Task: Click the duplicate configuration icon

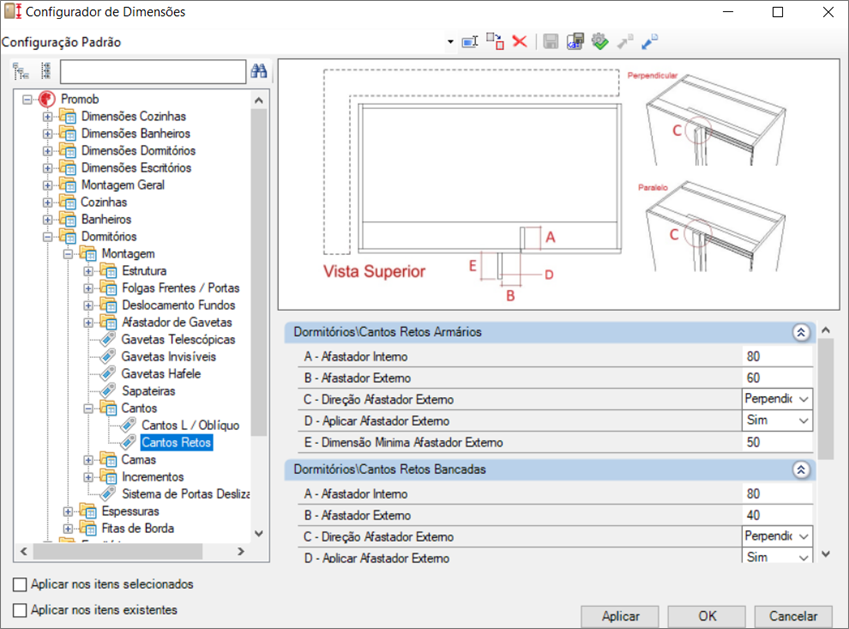Action: [495, 42]
